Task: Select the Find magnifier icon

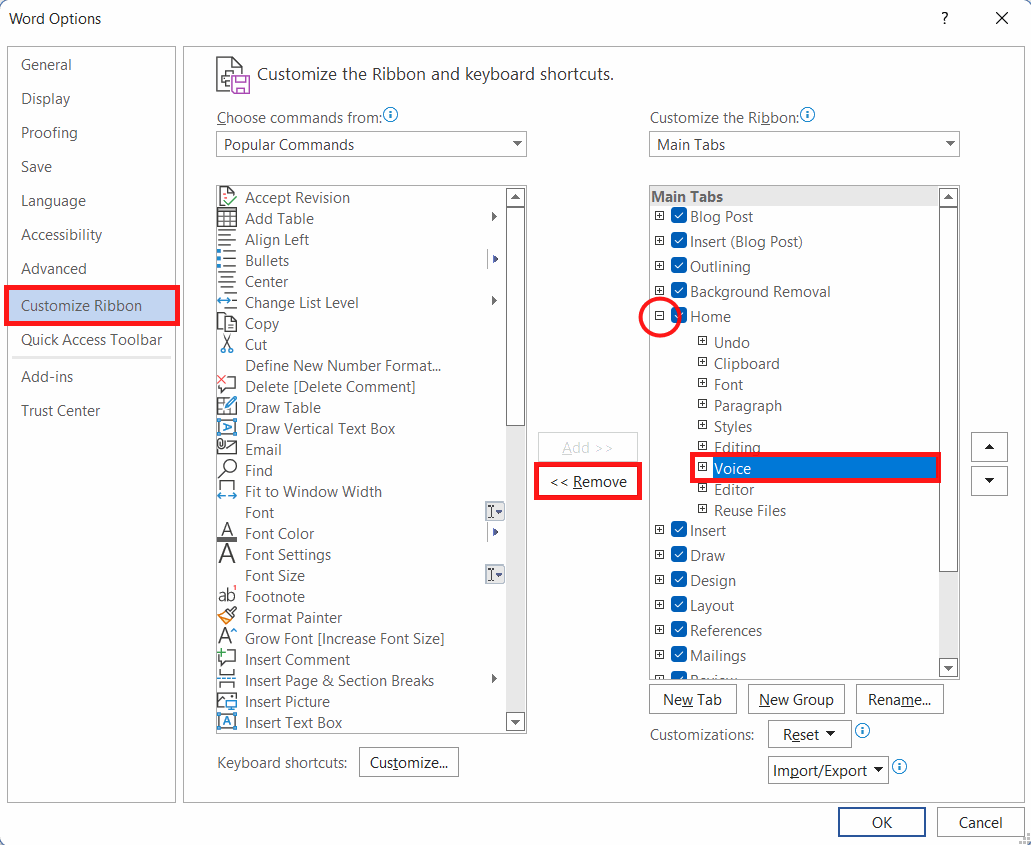Action: point(227,470)
